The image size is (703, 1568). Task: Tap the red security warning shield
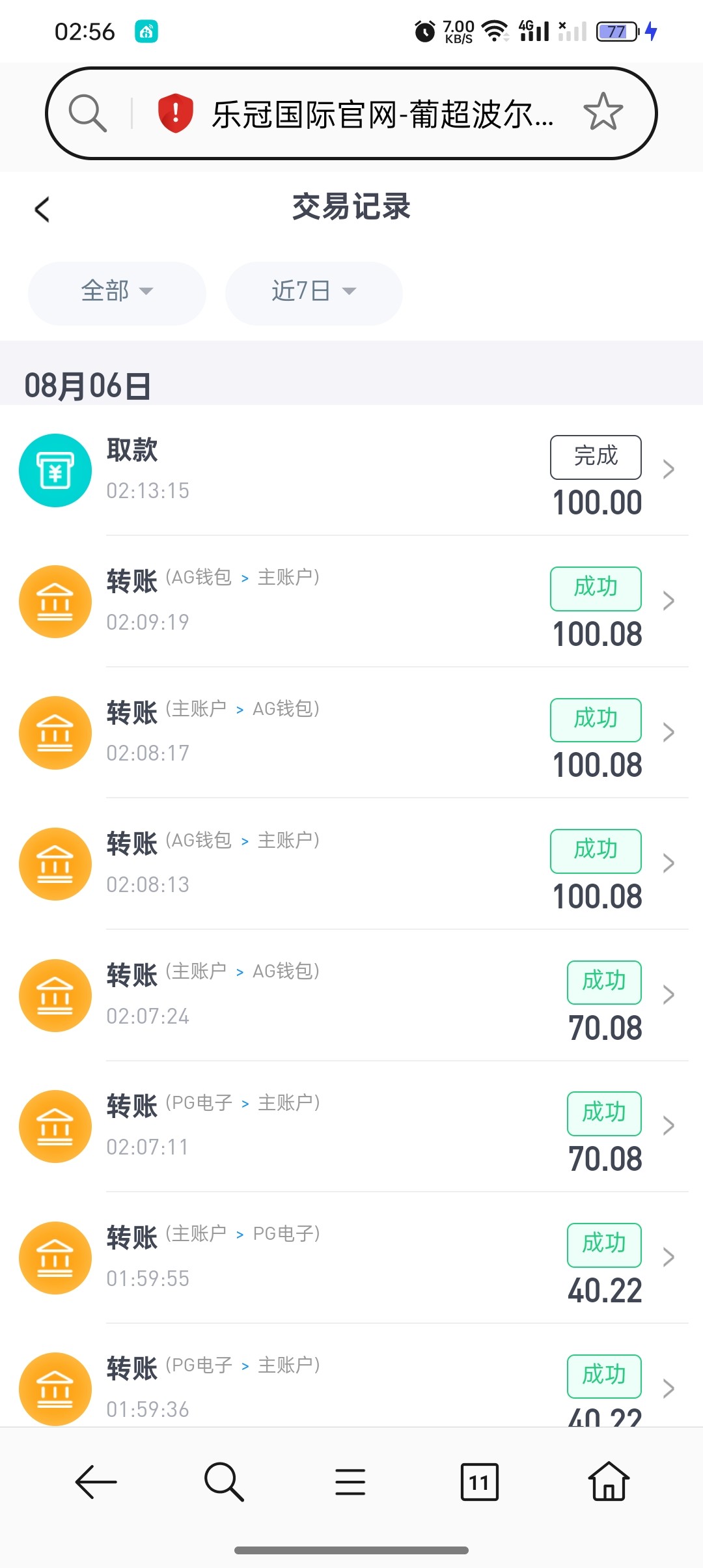[x=175, y=113]
